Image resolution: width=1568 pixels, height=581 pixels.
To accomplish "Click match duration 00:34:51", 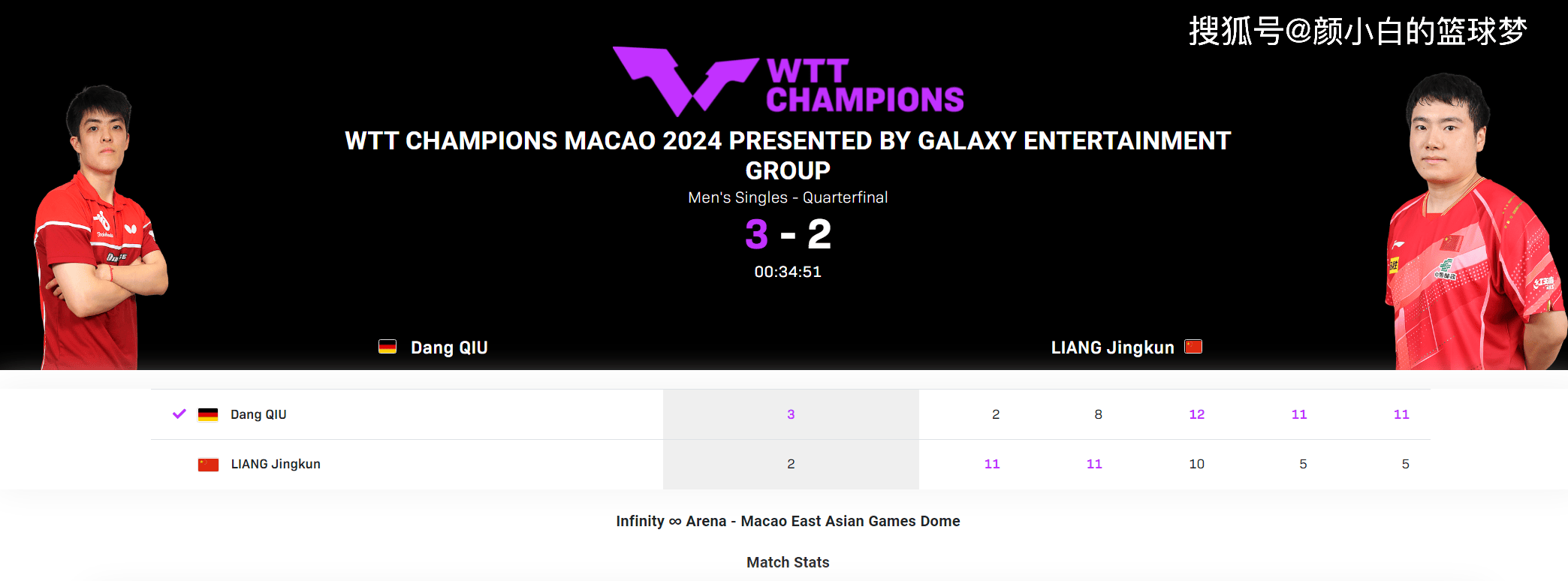I will click(788, 272).
